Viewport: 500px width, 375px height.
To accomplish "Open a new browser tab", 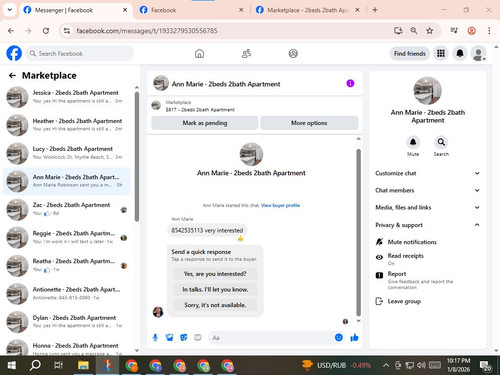I will point(375,10).
